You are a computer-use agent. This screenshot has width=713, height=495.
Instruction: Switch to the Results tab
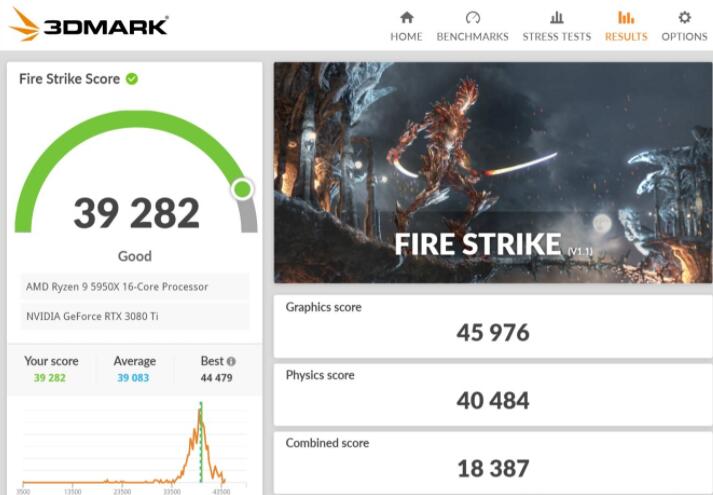pos(626,26)
